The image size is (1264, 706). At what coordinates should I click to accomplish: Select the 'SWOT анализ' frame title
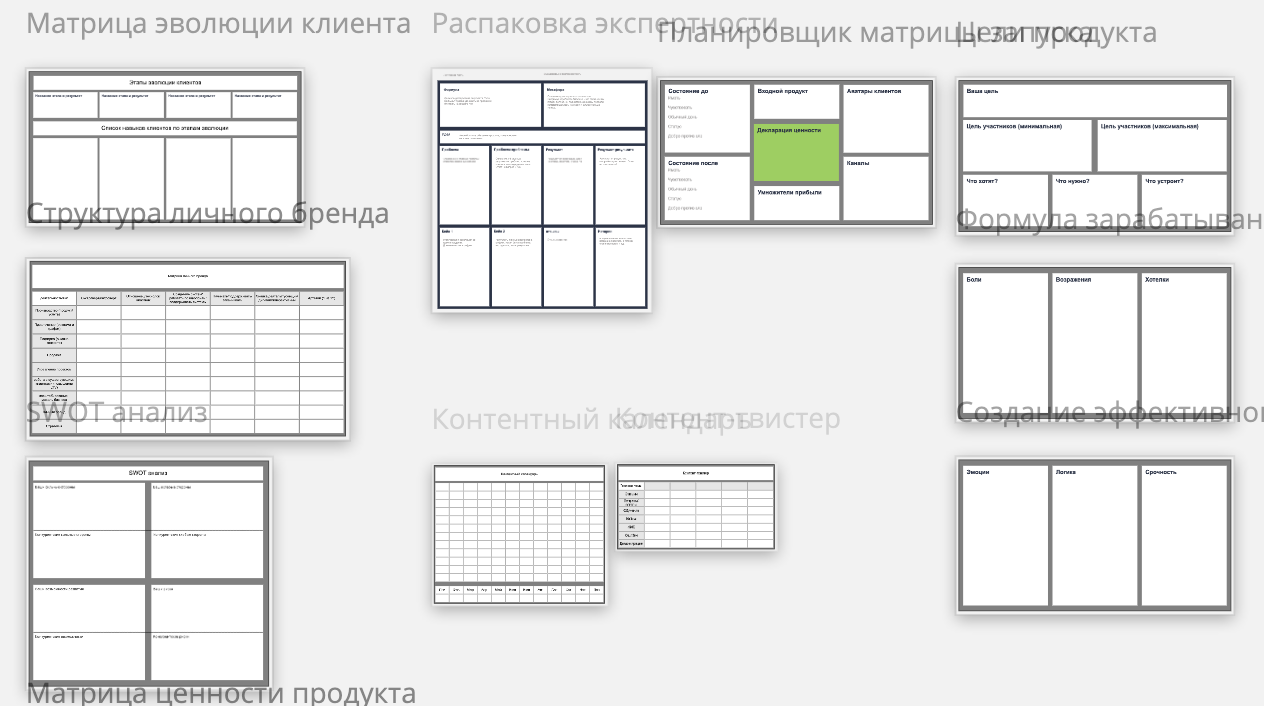[x=117, y=412]
